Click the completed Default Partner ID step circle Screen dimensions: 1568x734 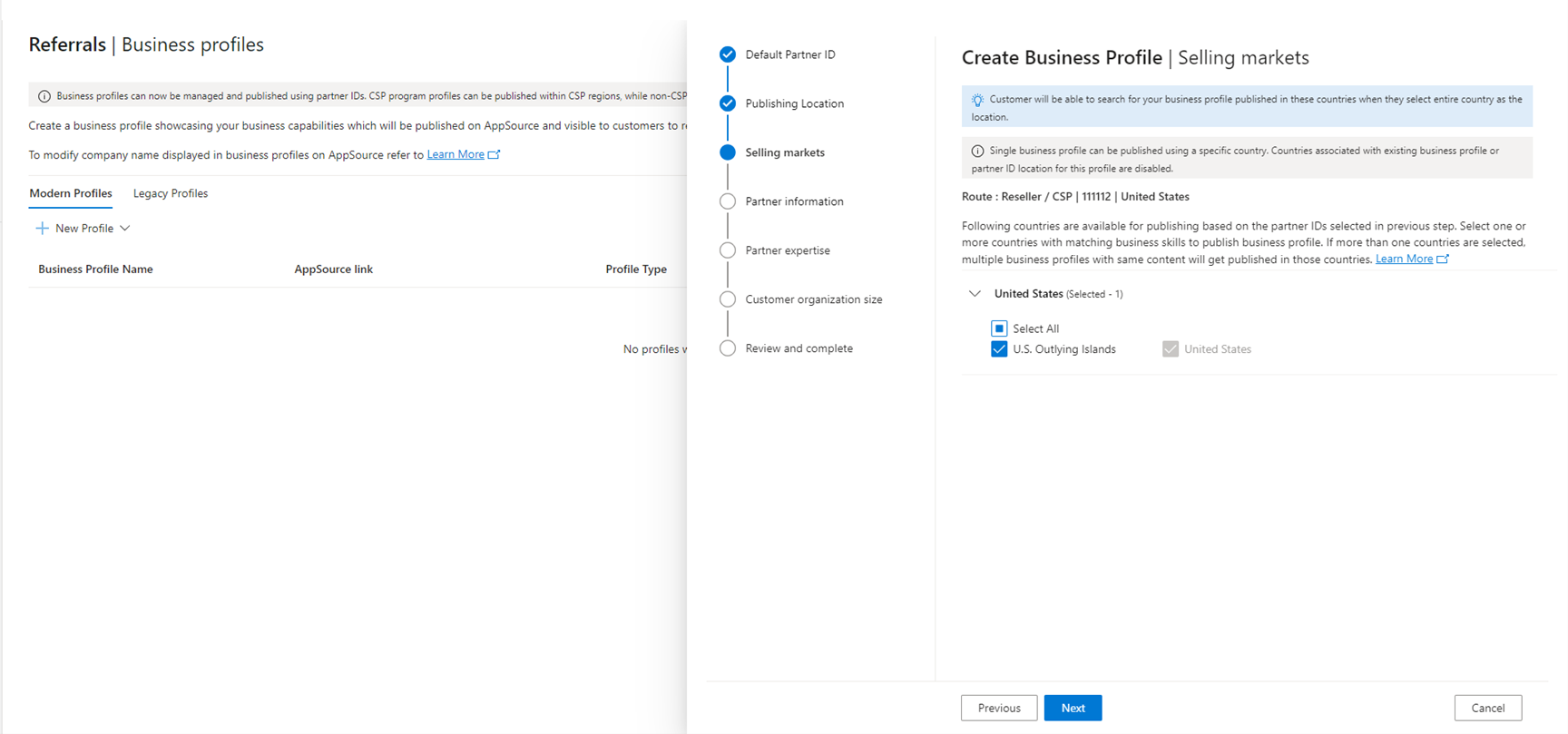coord(728,54)
